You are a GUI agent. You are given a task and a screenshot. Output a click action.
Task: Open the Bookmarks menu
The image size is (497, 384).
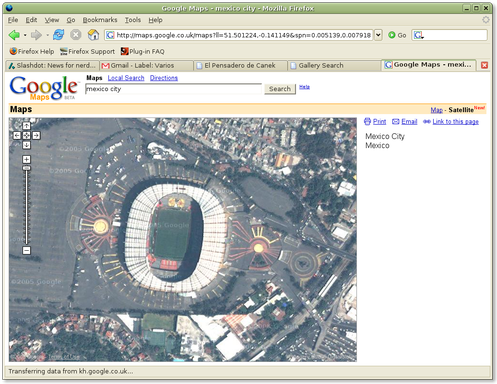[100, 20]
